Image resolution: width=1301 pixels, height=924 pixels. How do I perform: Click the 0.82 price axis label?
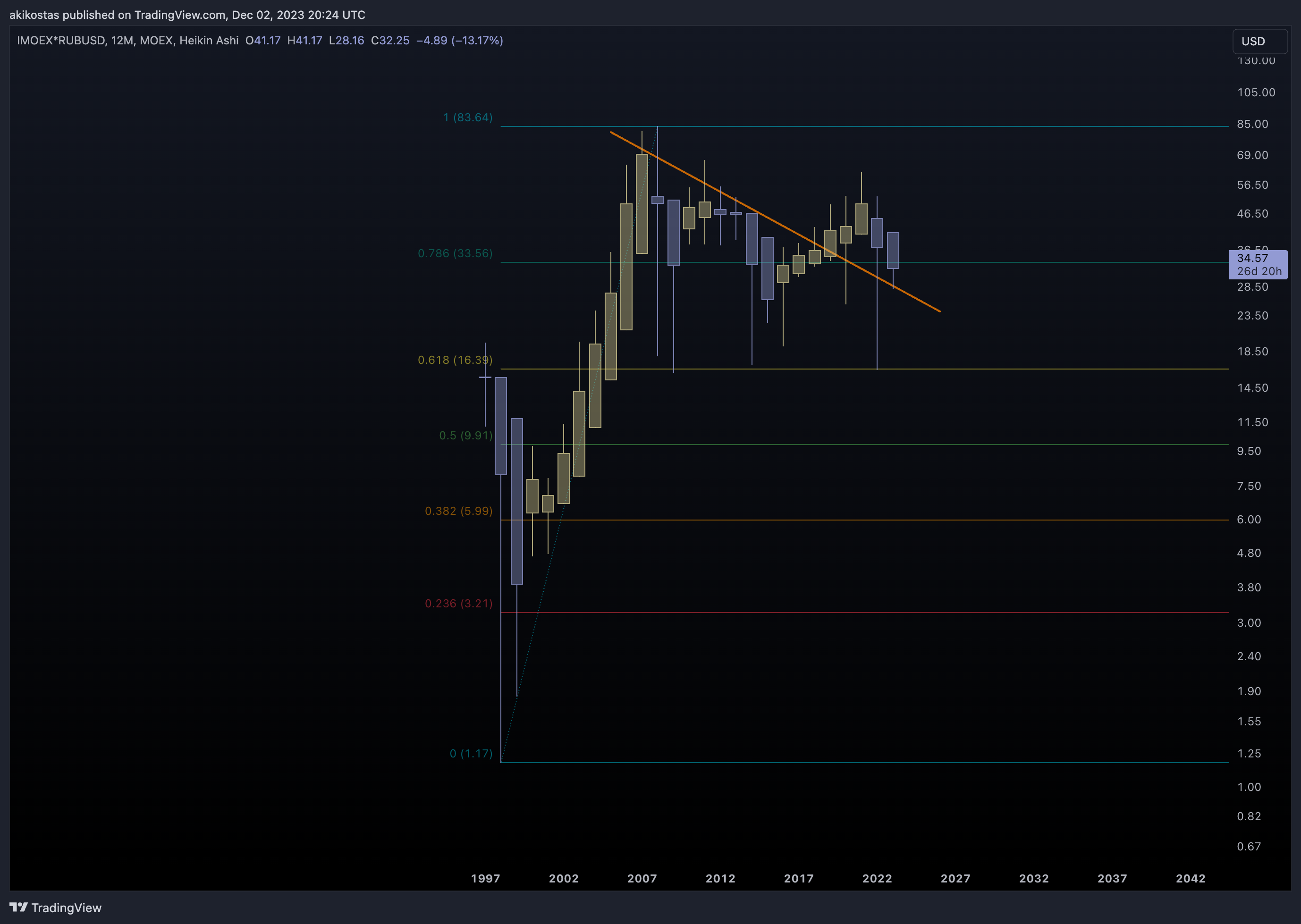tap(1249, 816)
